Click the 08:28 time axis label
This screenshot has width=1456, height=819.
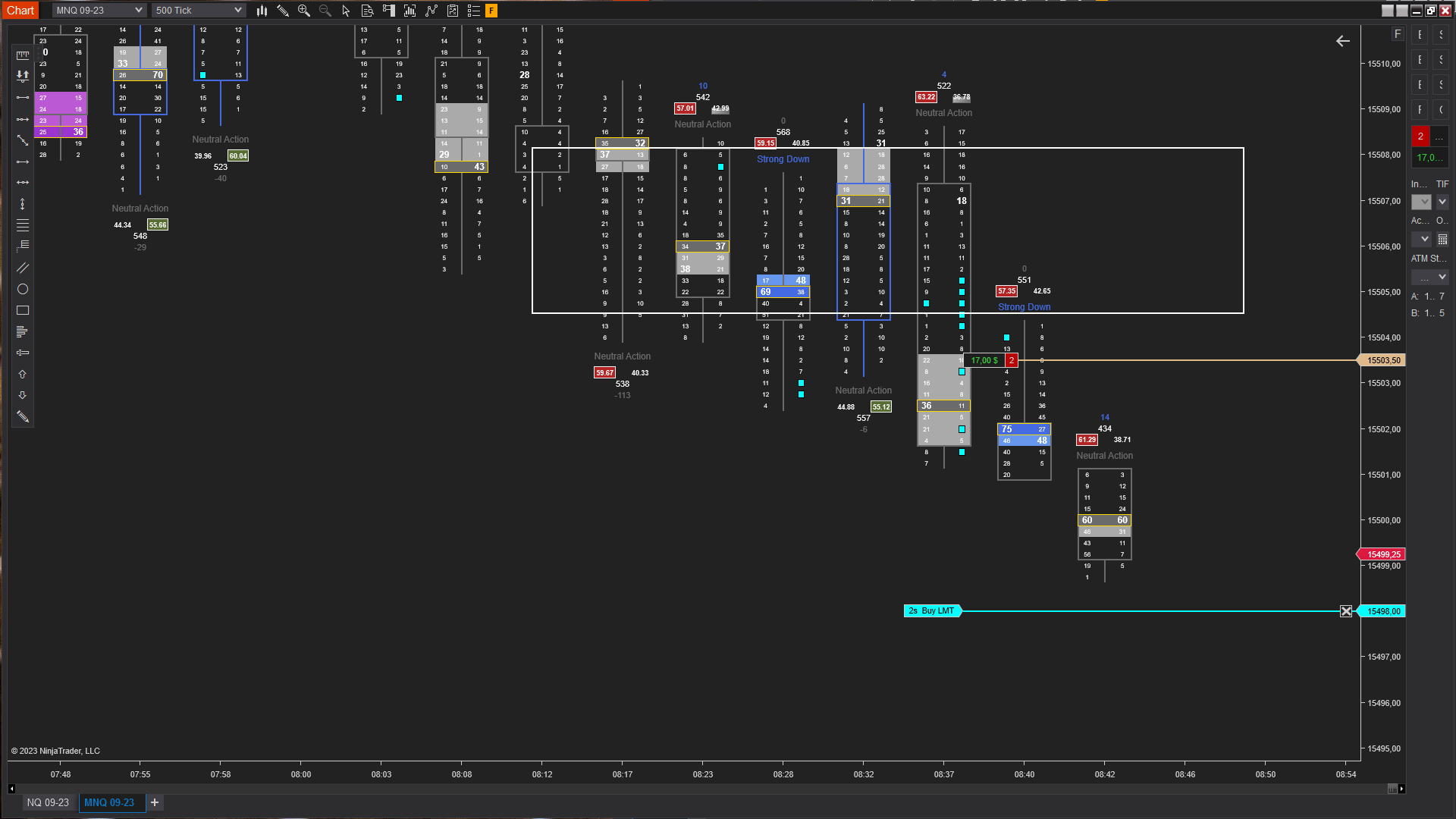[x=783, y=774]
